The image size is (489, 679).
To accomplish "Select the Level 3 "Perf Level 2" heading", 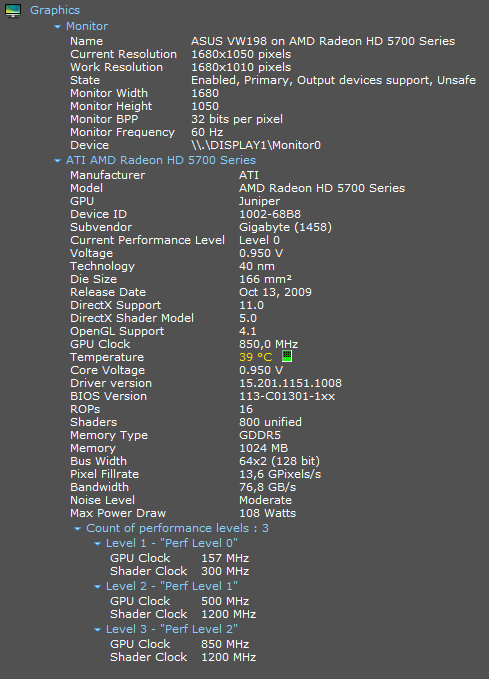I will click(172, 629).
